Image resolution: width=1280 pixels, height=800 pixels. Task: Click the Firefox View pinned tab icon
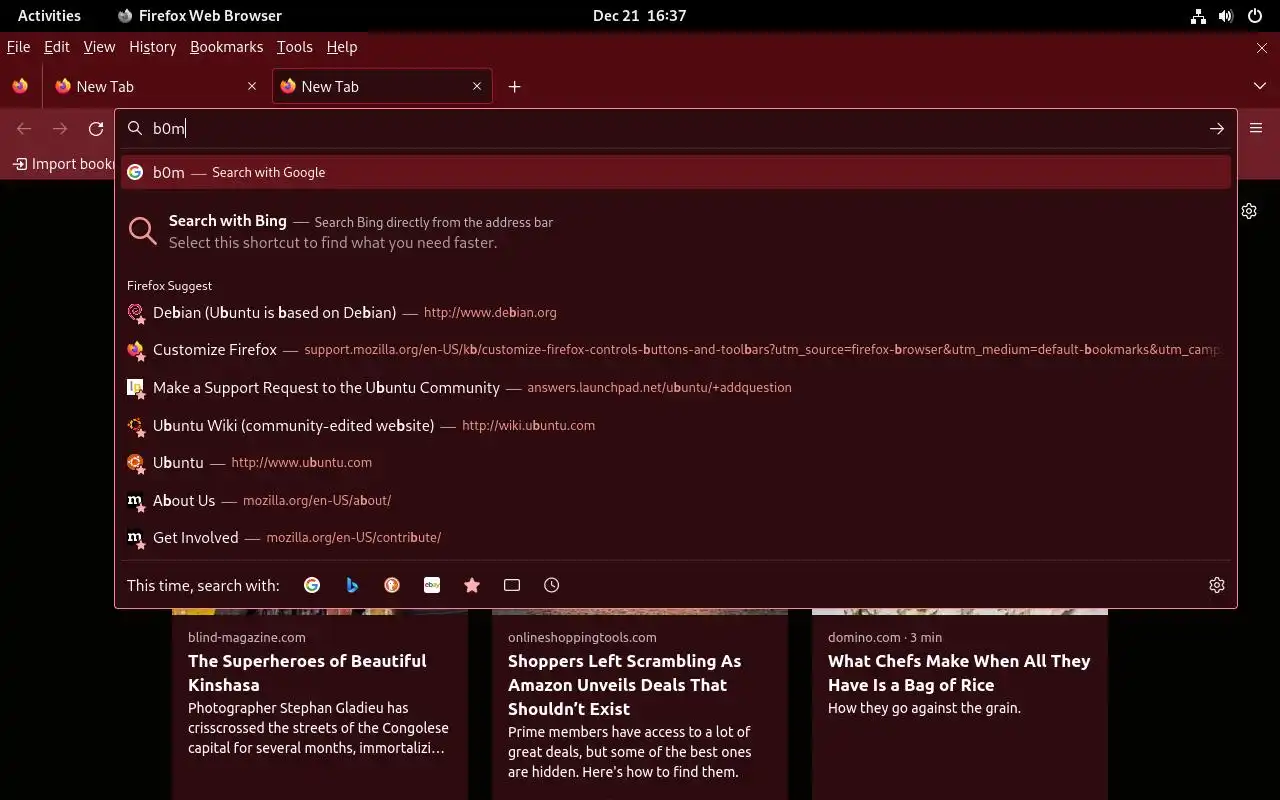coord(20,86)
